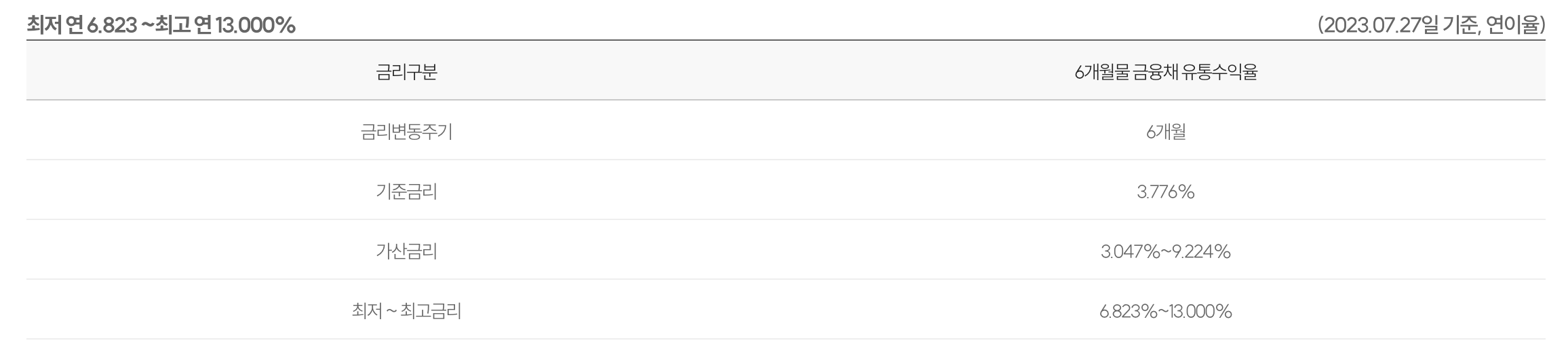Image resolution: width=1568 pixels, height=345 pixels.
Task: Click the 13.000% text in the heading
Action: tap(255, 25)
